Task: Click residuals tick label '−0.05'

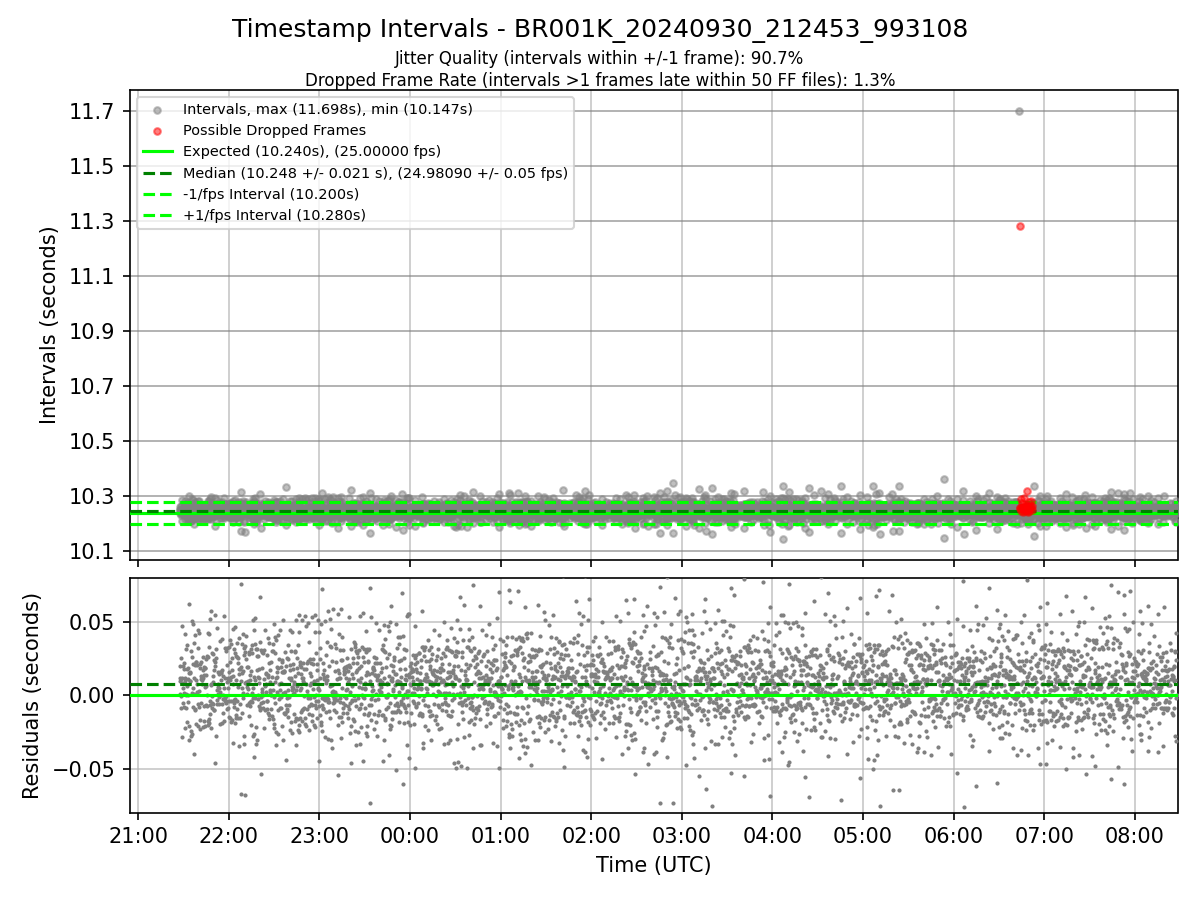Action: pos(86,769)
